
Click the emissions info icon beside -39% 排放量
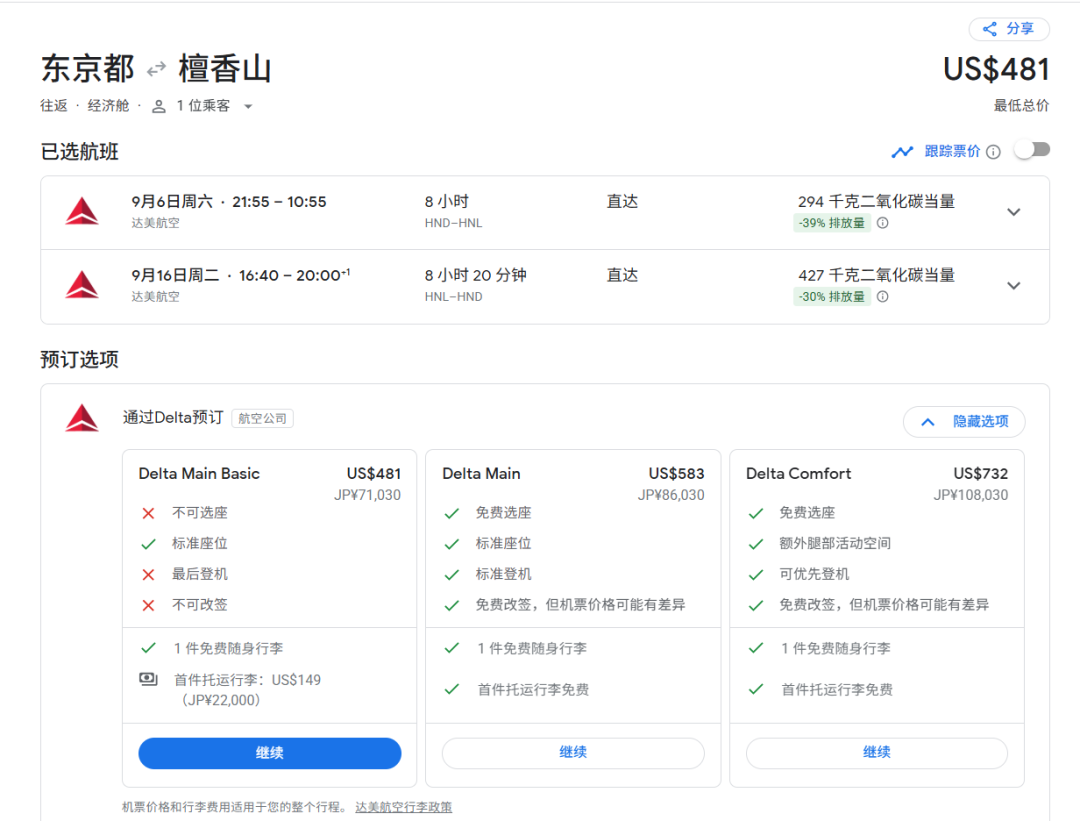pos(883,223)
